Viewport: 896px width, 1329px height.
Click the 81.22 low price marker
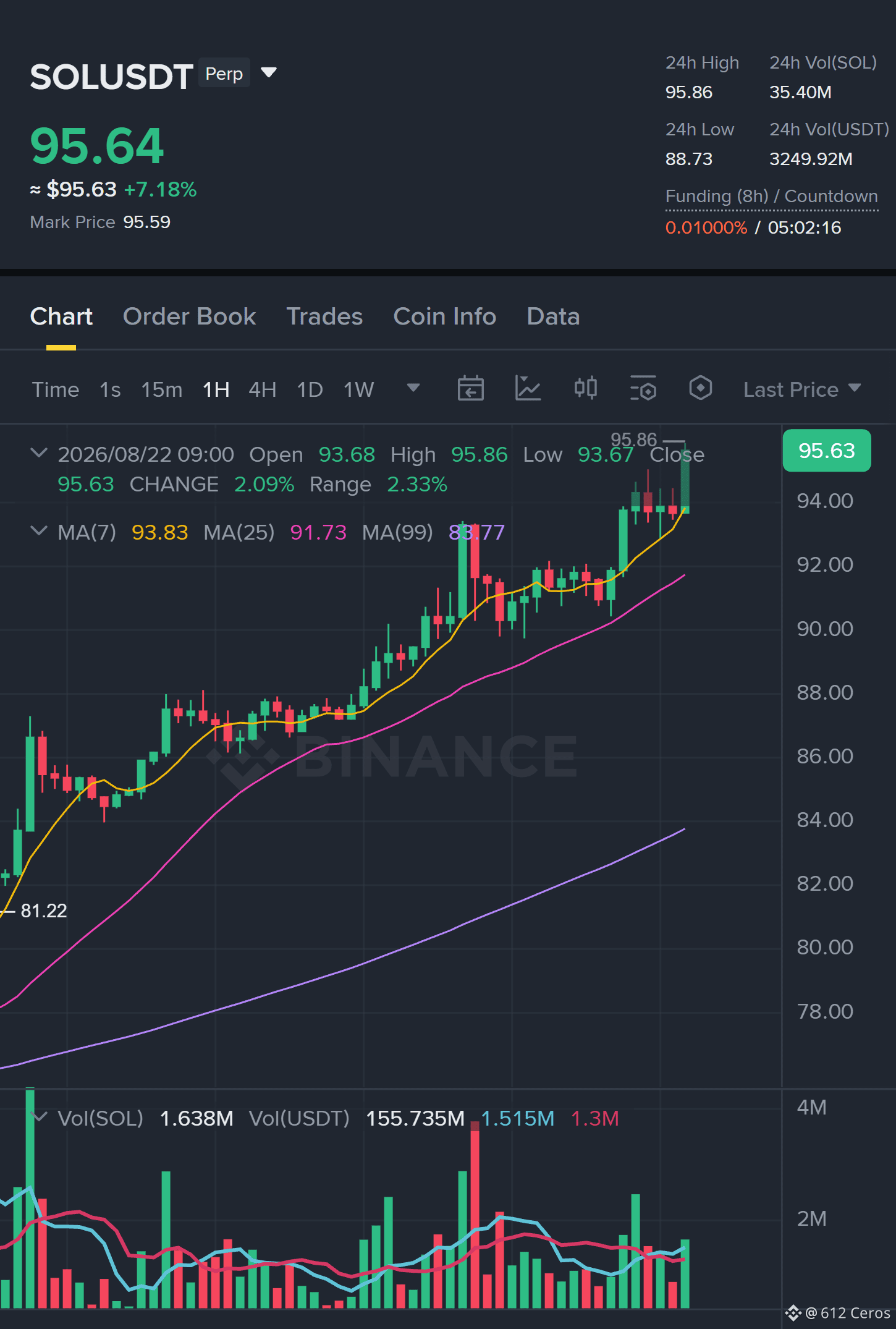point(43,911)
